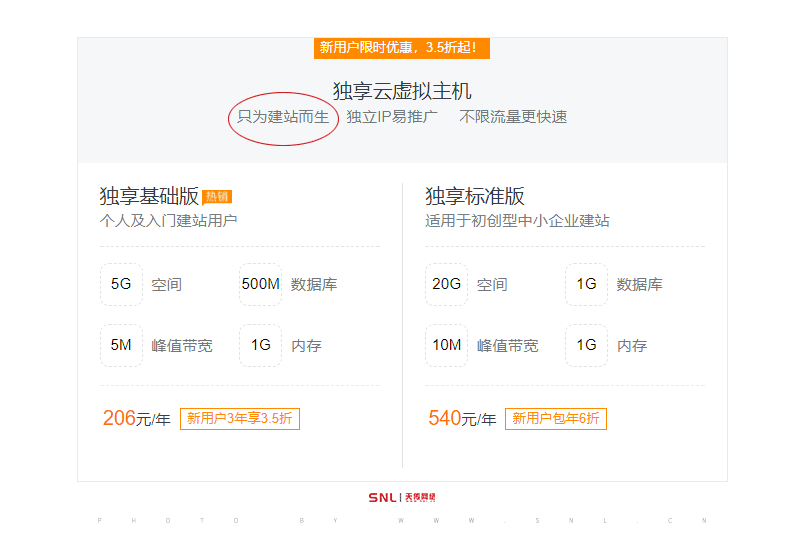Select the 5M peak bandwidth box
This screenshot has height=533, width=800.
tap(121, 345)
